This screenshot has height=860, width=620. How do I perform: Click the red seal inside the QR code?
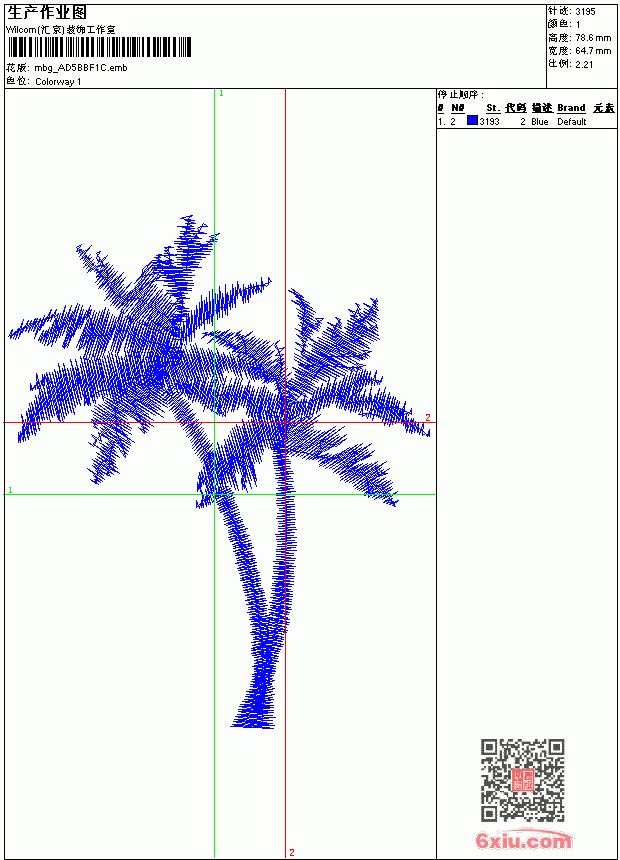click(x=522, y=780)
